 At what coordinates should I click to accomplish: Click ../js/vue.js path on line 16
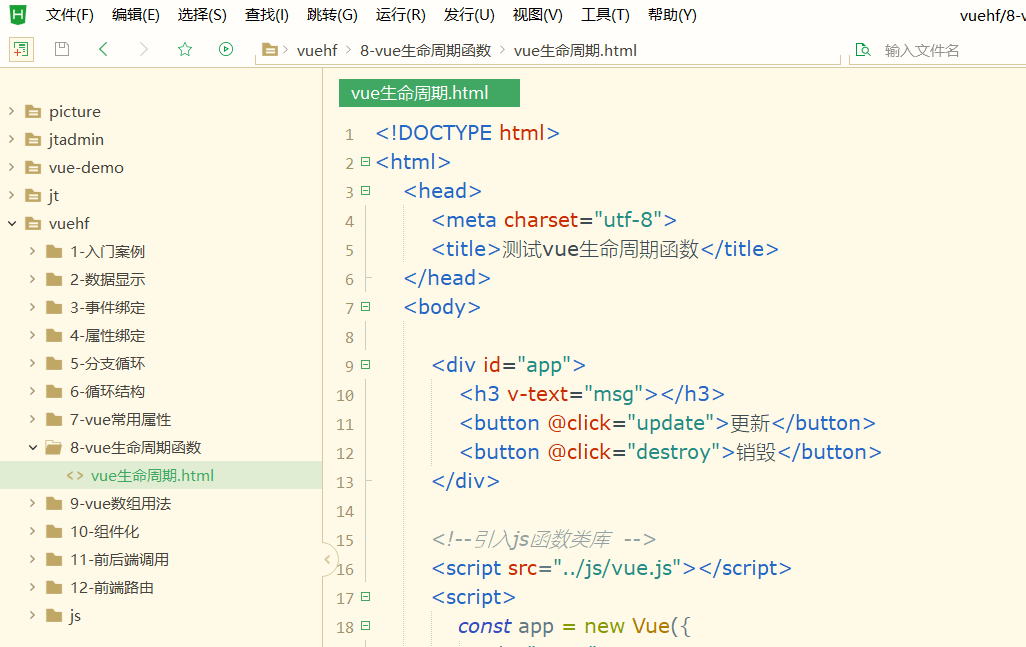click(617, 568)
